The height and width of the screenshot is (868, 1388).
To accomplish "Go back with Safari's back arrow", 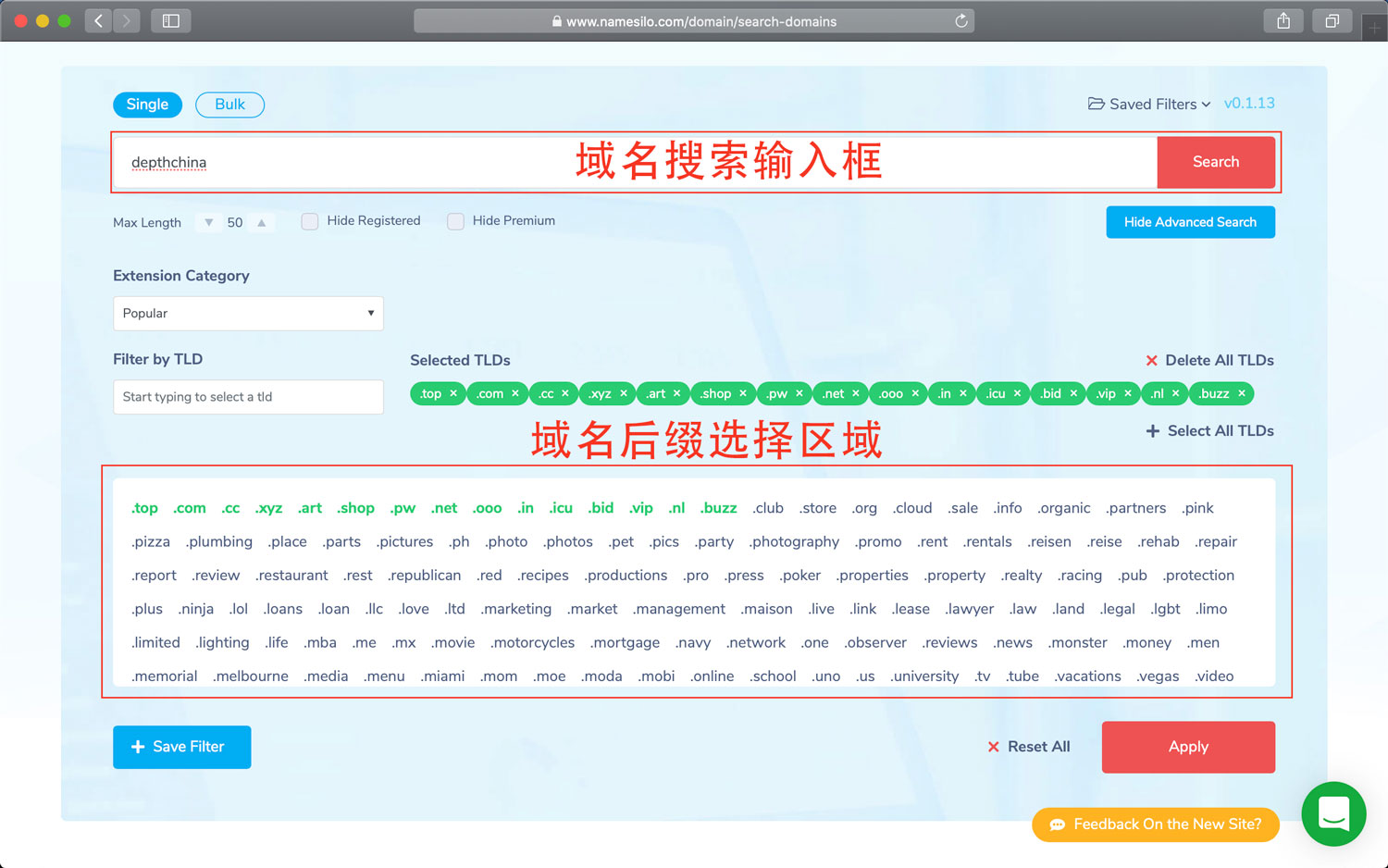I will [99, 20].
